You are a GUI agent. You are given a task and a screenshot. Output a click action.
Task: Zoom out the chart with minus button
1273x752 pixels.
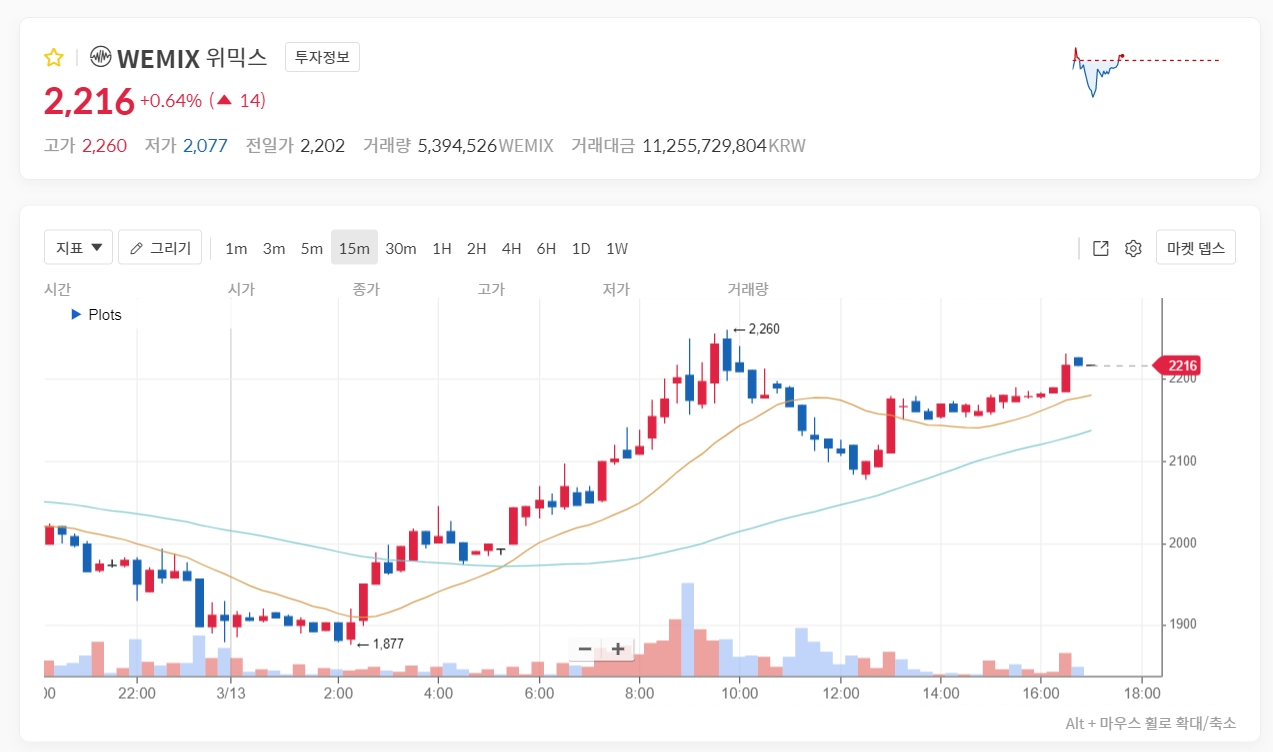point(585,649)
